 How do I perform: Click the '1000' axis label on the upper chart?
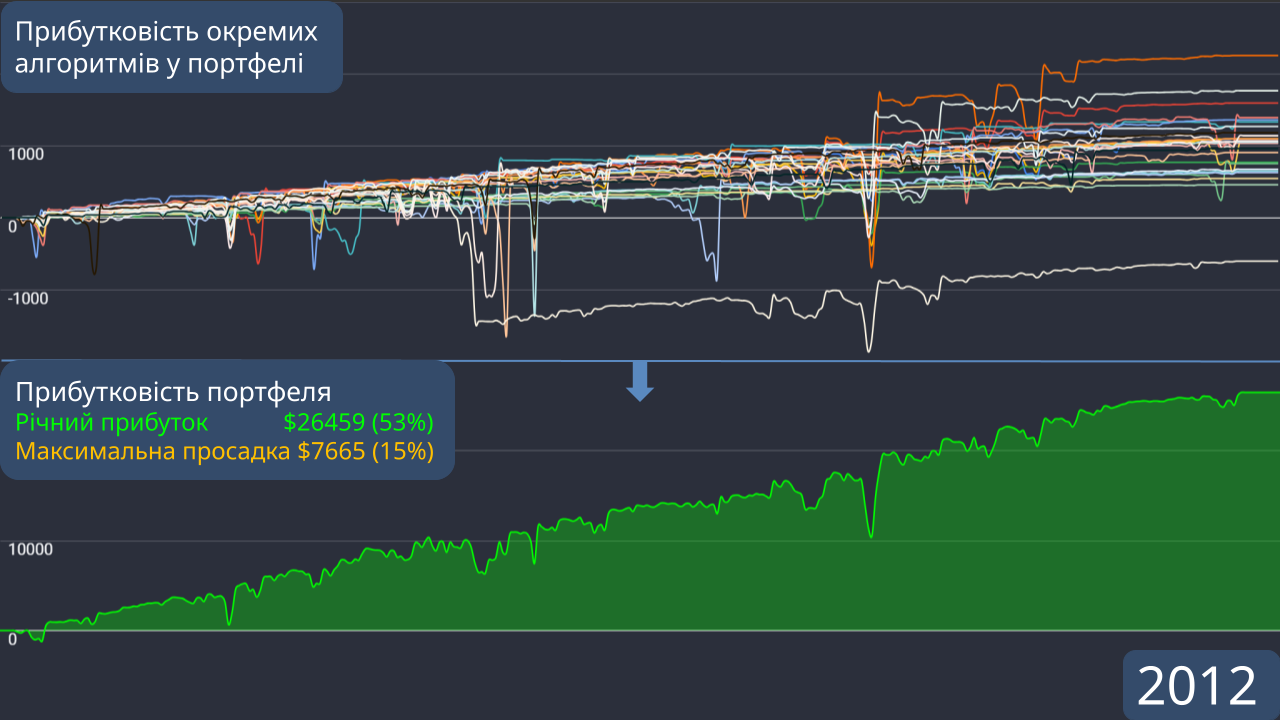[26, 153]
